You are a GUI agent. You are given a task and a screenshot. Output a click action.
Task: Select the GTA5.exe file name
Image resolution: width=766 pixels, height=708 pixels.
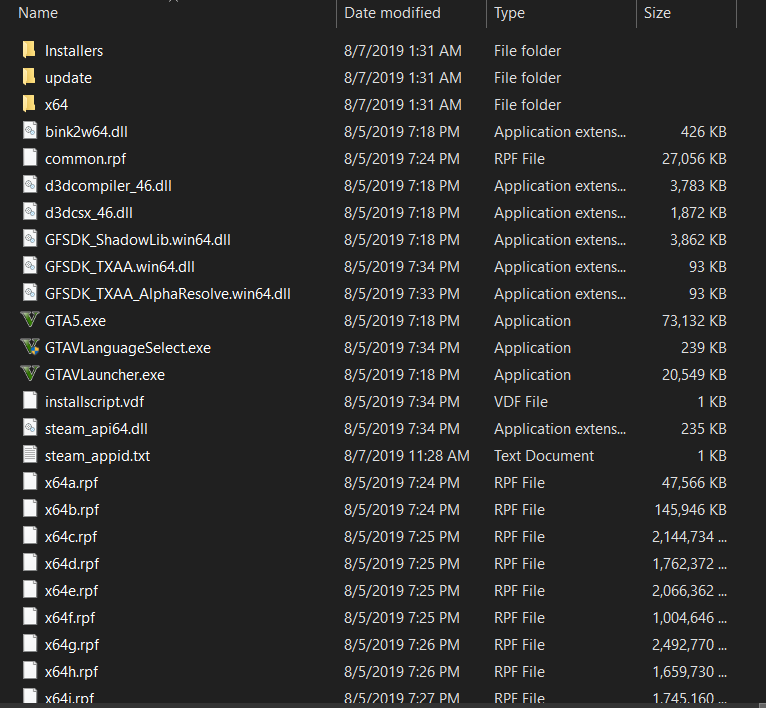pyautogui.click(x=75, y=321)
